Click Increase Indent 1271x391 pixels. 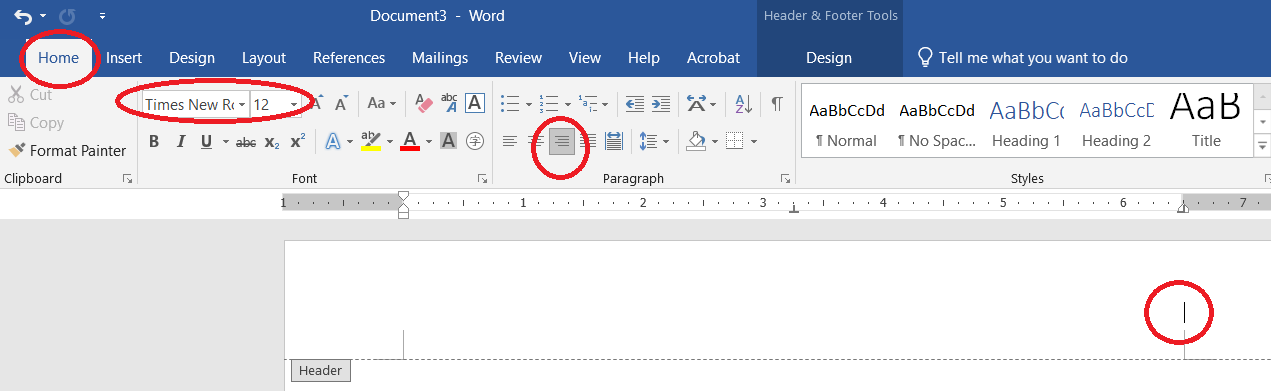coord(660,104)
